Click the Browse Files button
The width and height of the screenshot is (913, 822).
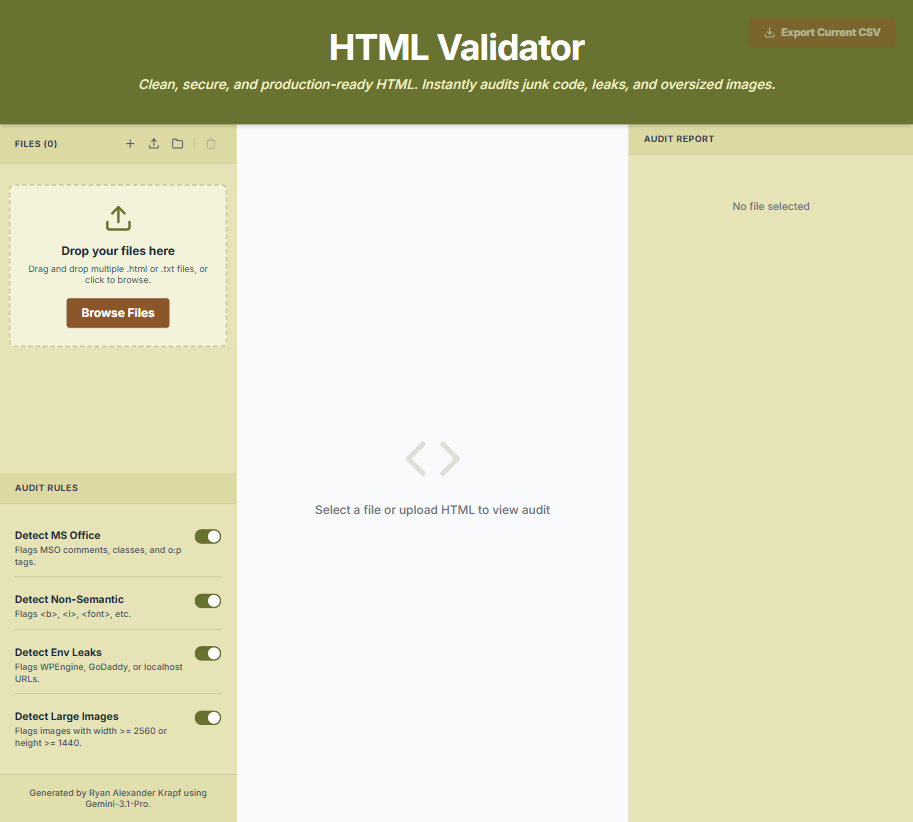click(x=118, y=313)
